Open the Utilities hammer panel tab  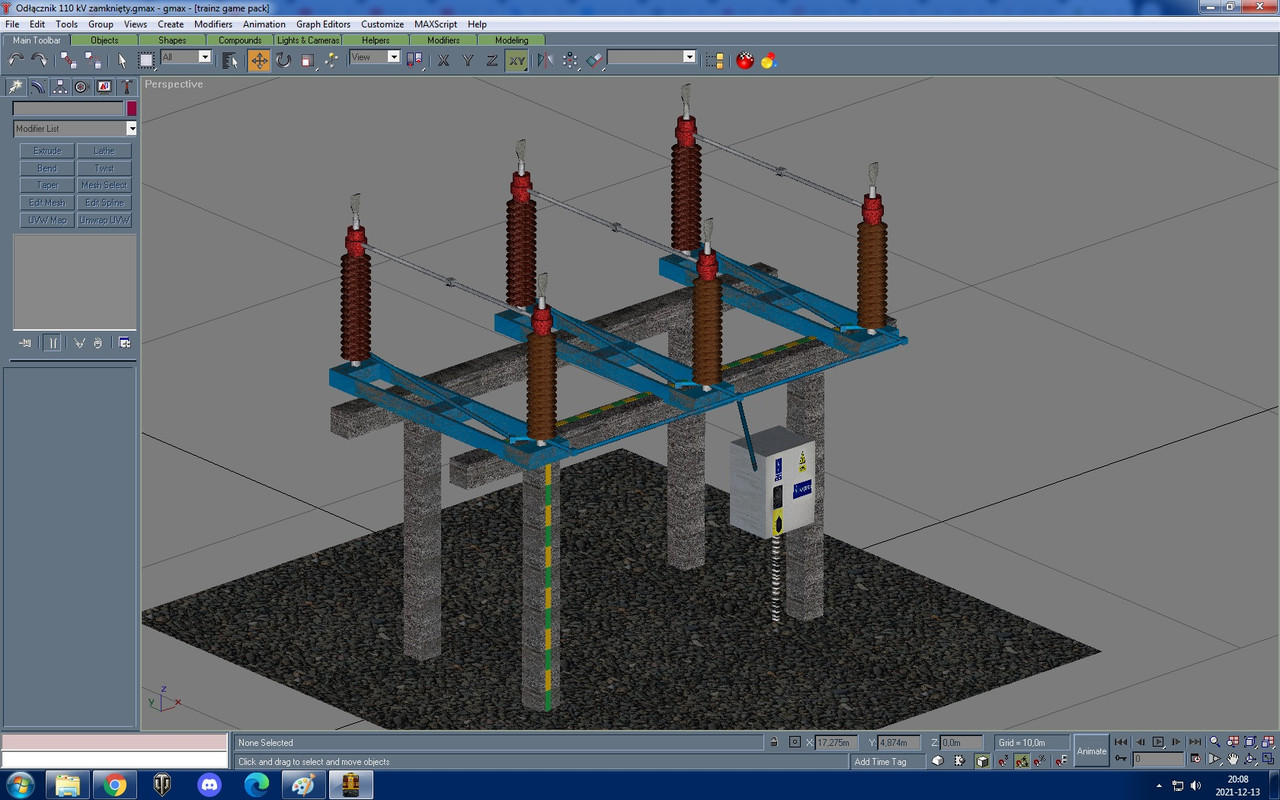pyautogui.click(x=126, y=87)
